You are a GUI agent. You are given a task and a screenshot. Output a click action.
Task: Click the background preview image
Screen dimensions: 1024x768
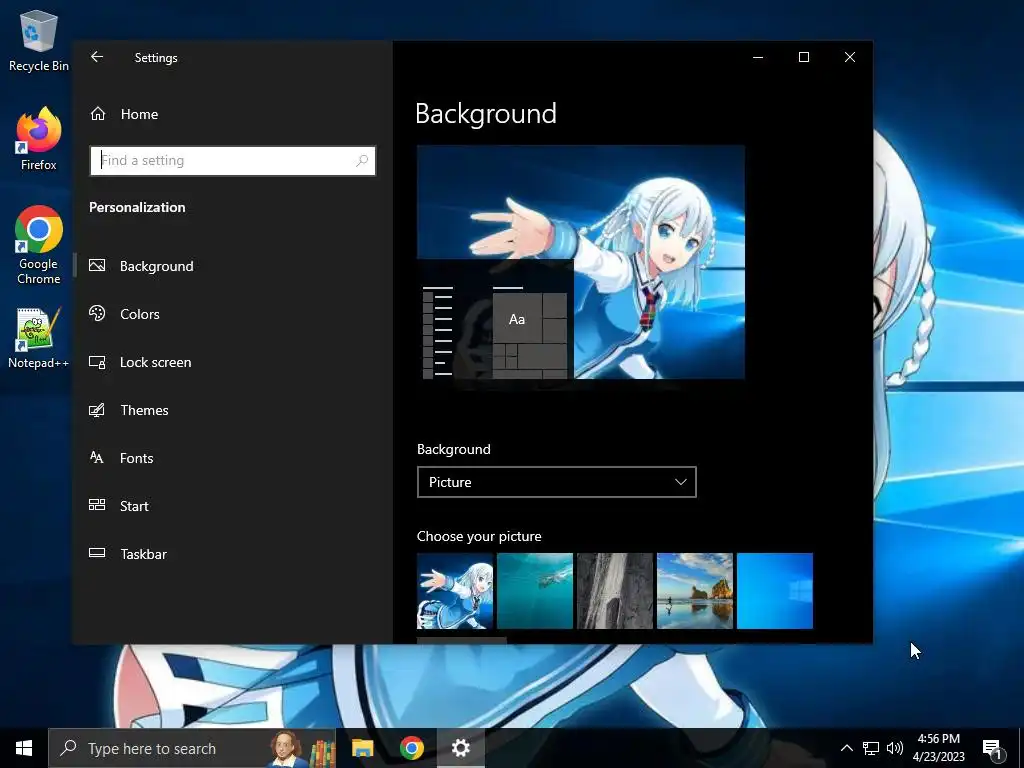[x=581, y=263]
